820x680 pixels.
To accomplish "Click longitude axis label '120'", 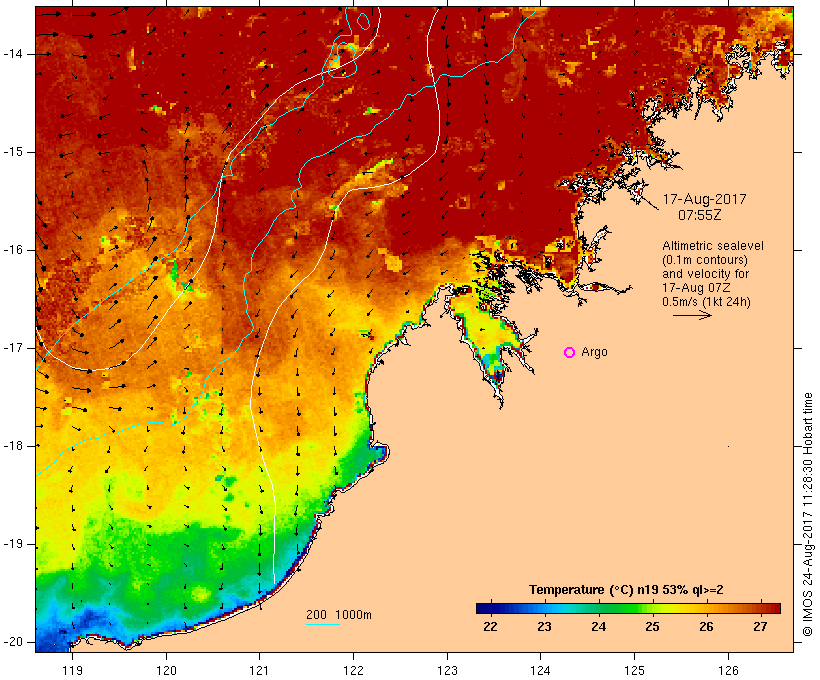I will point(166,670).
